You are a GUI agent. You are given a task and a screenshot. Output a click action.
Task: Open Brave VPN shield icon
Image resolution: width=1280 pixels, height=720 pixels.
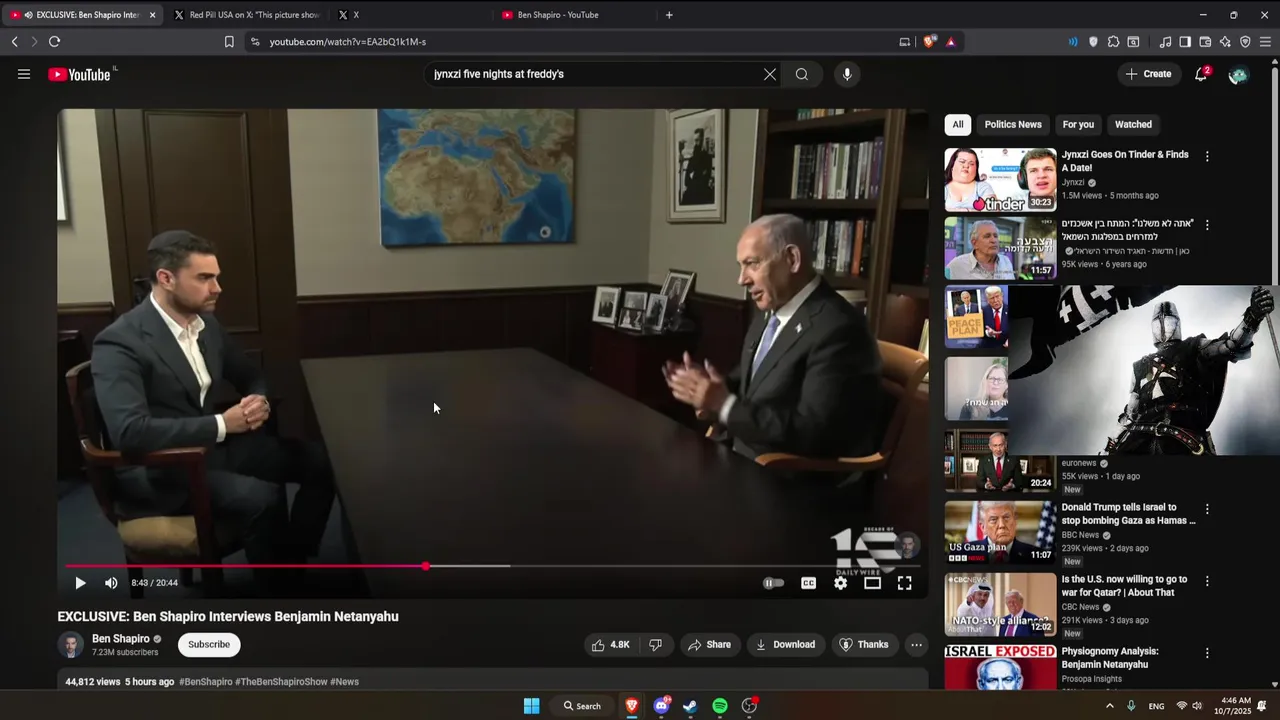click(1245, 42)
